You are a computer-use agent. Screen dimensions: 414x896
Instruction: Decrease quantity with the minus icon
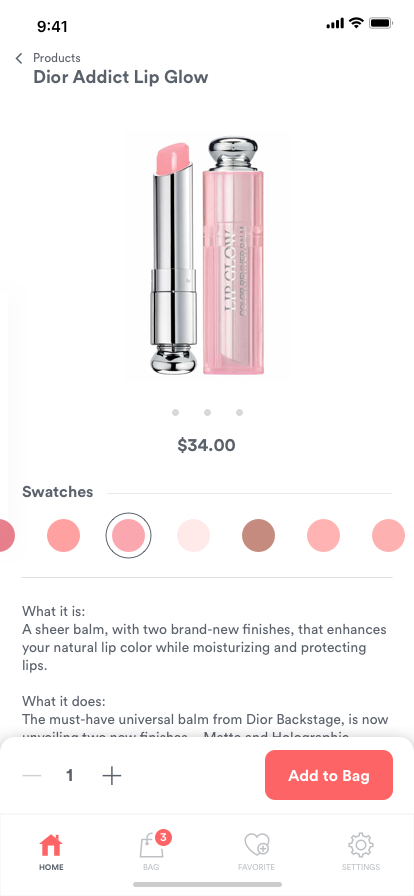pyautogui.click(x=32, y=775)
